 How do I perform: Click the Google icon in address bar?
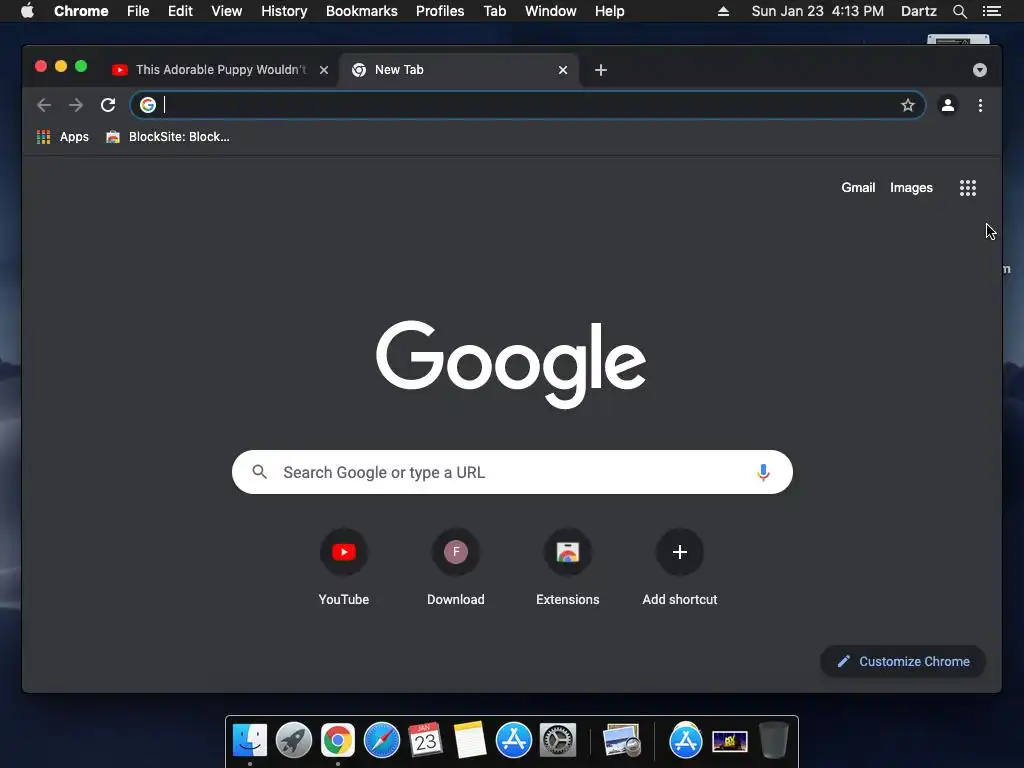click(148, 105)
